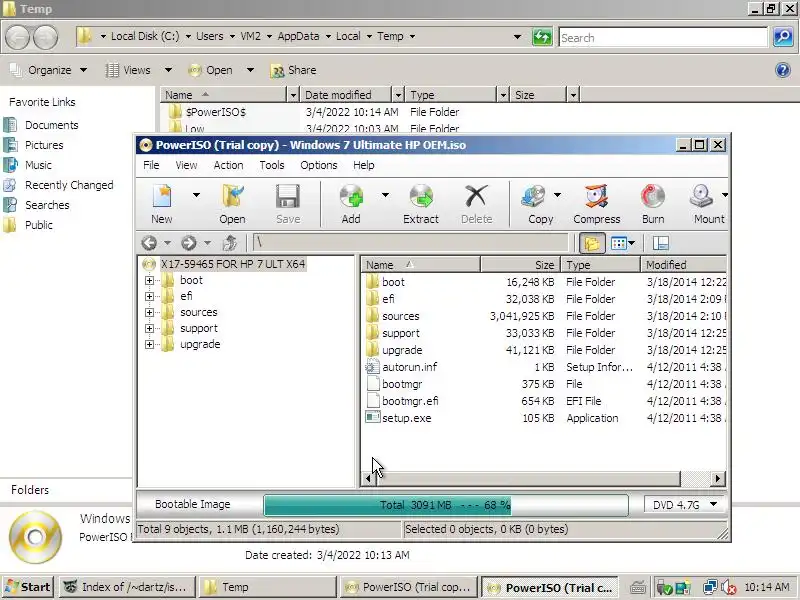
Task: Click the Total 3091 MB capacity progress bar
Action: click(445, 505)
